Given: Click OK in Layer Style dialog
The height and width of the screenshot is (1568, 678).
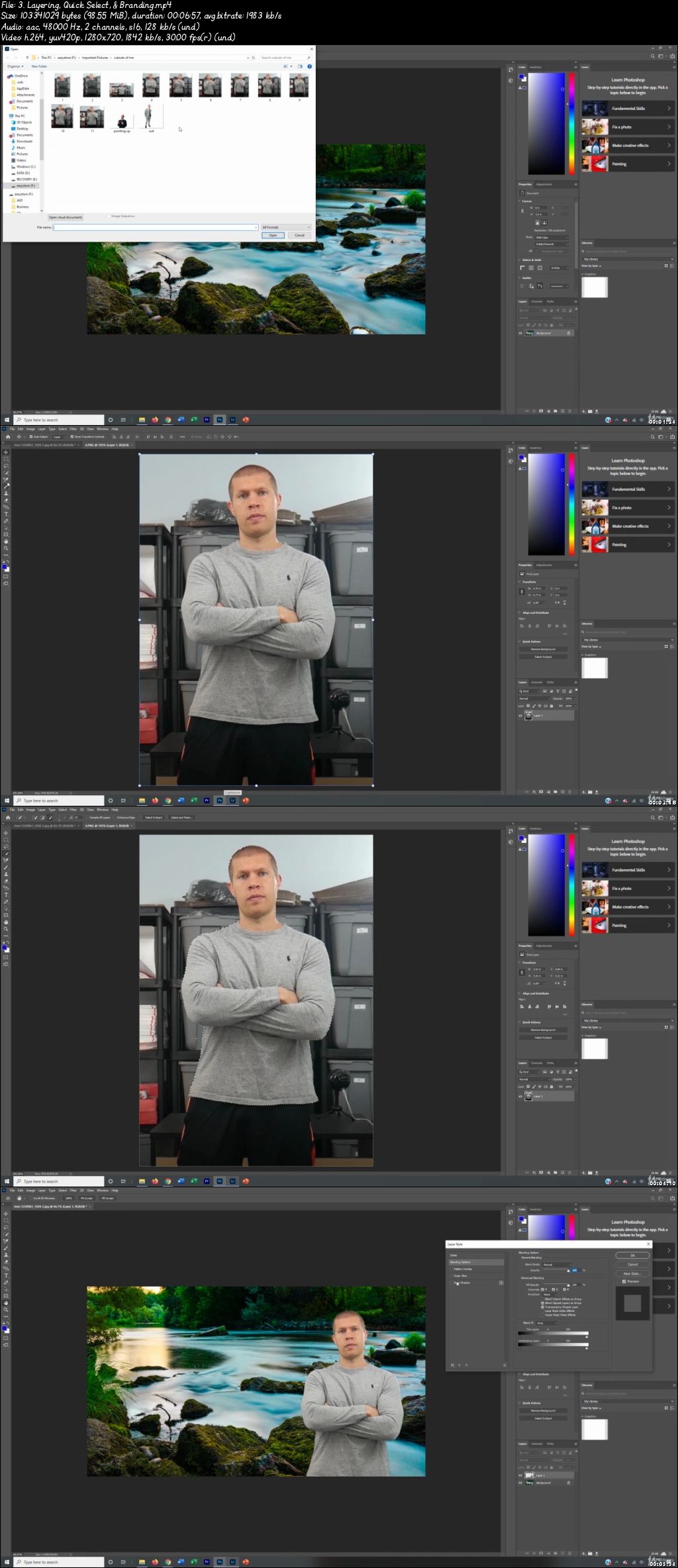Looking at the screenshot, I should [632, 1255].
